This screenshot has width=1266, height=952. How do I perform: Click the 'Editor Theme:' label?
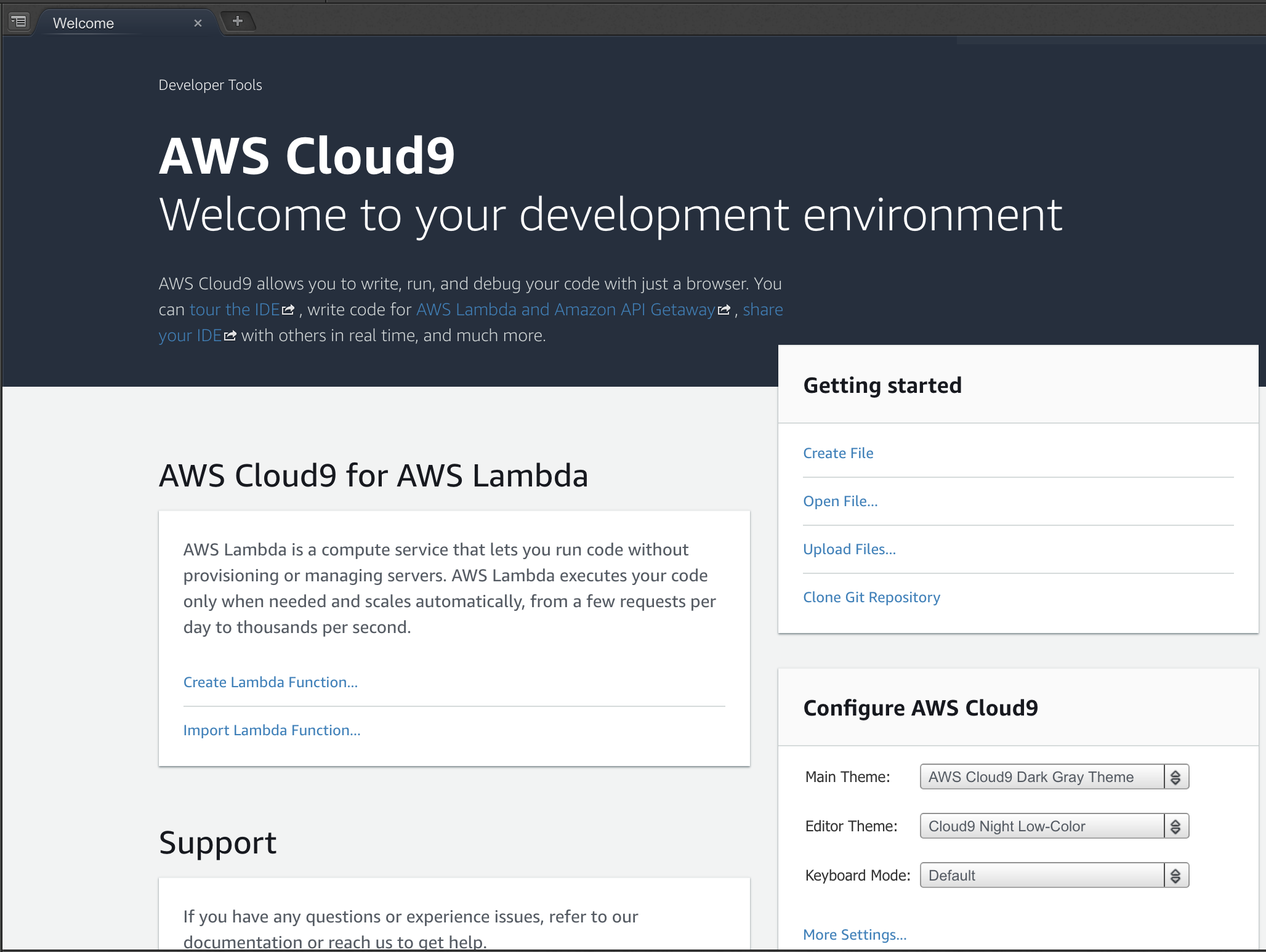click(852, 826)
